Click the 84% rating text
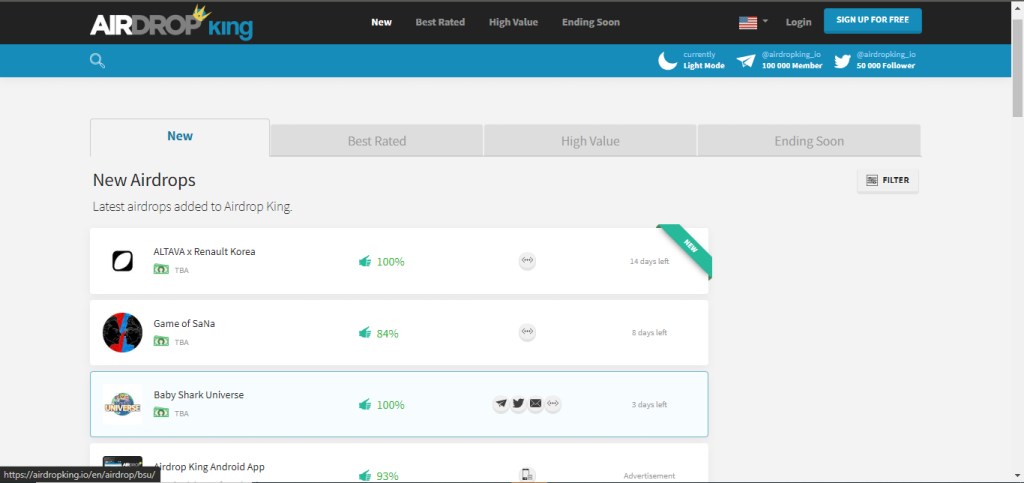Screen dimensions: 1024x483 click(x=387, y=334)
